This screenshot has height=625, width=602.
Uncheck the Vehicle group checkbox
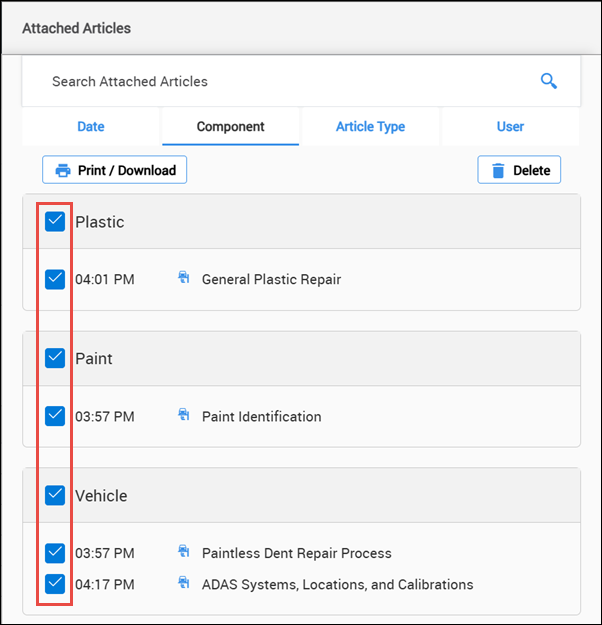pyautogui.click(x=55, y=495)
